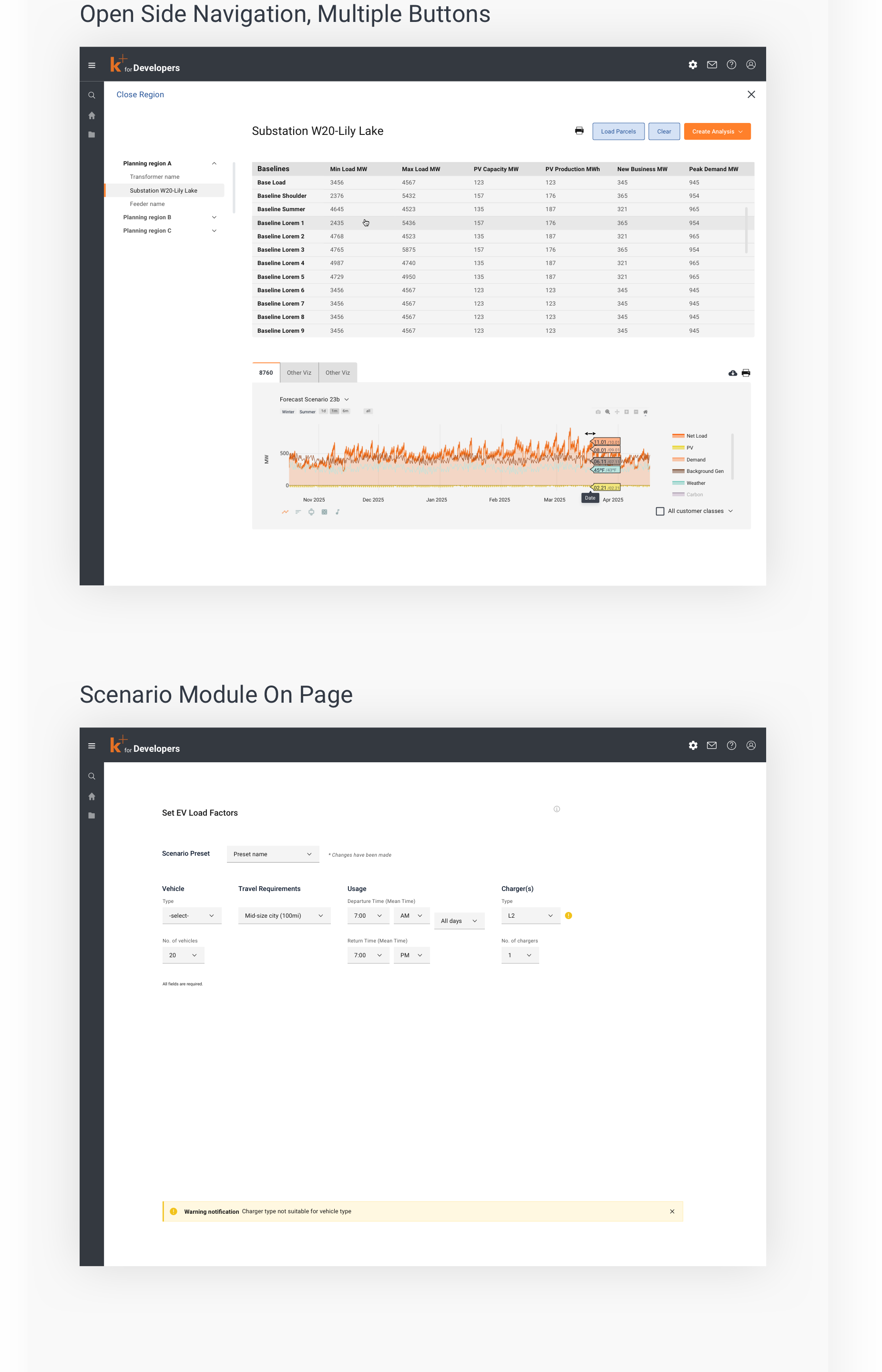Screen dimensions: 882x1372
Task: Toggle the Winter season filter on chart
Action: 287,412
